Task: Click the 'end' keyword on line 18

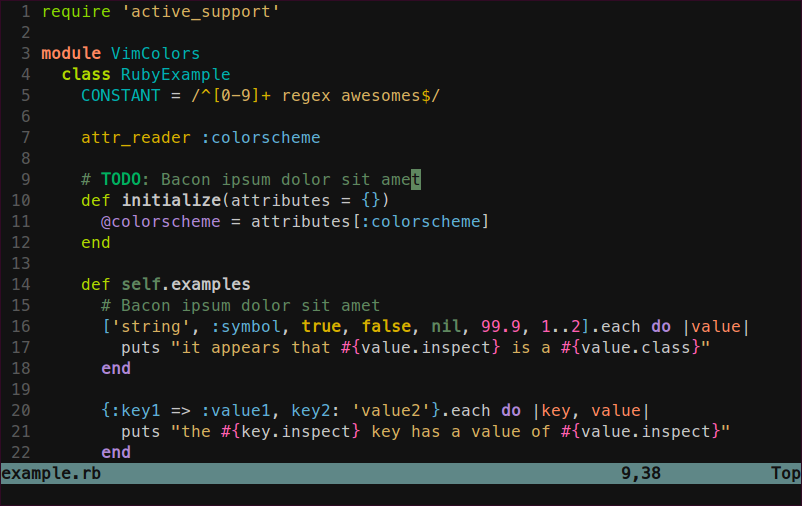Action: (x=116, y=368)
